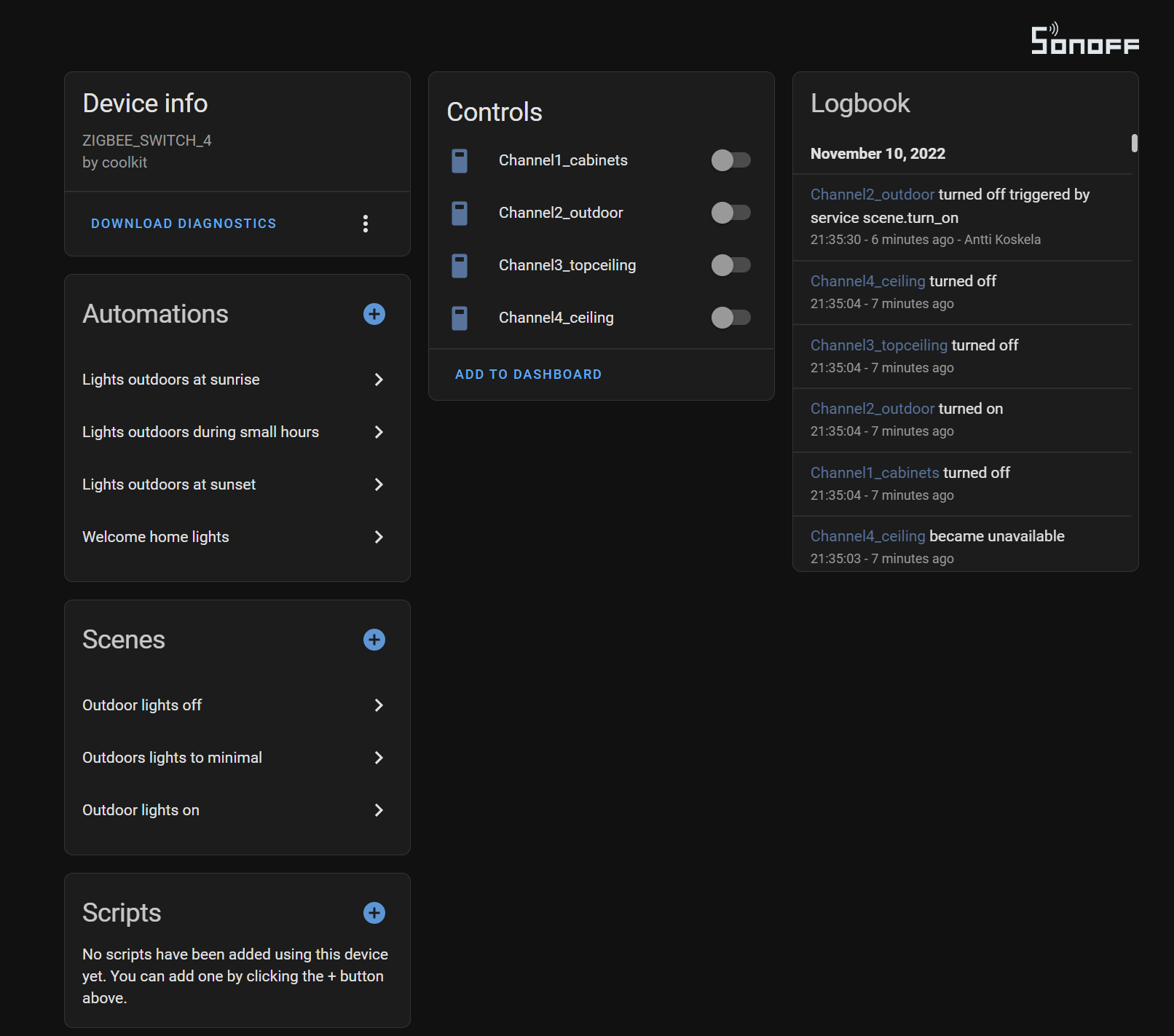Viewport: 1174px width, 1036px height.
Task: Click the add Scene plus icon
Action: click(x=374, y=640)
